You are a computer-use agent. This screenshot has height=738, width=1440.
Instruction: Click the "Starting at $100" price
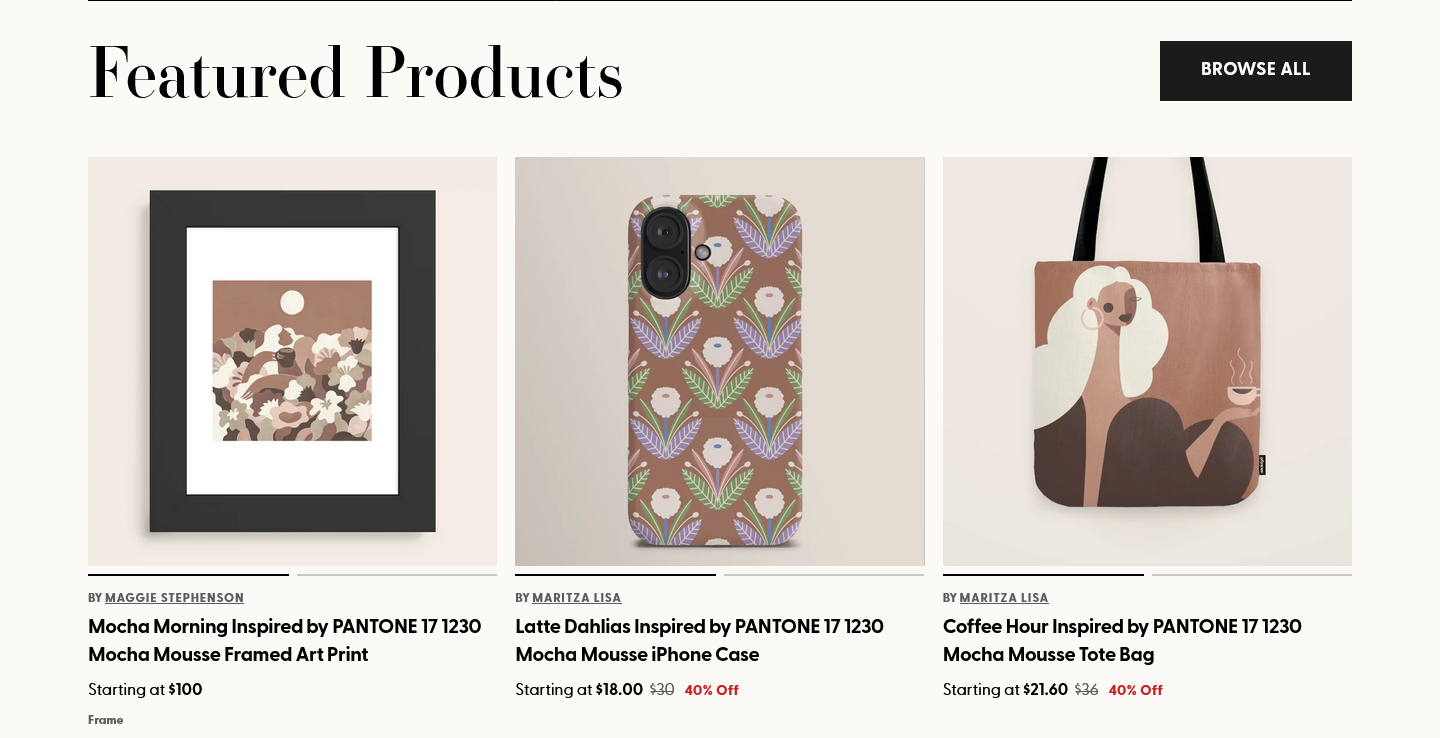tap(145, 689)
